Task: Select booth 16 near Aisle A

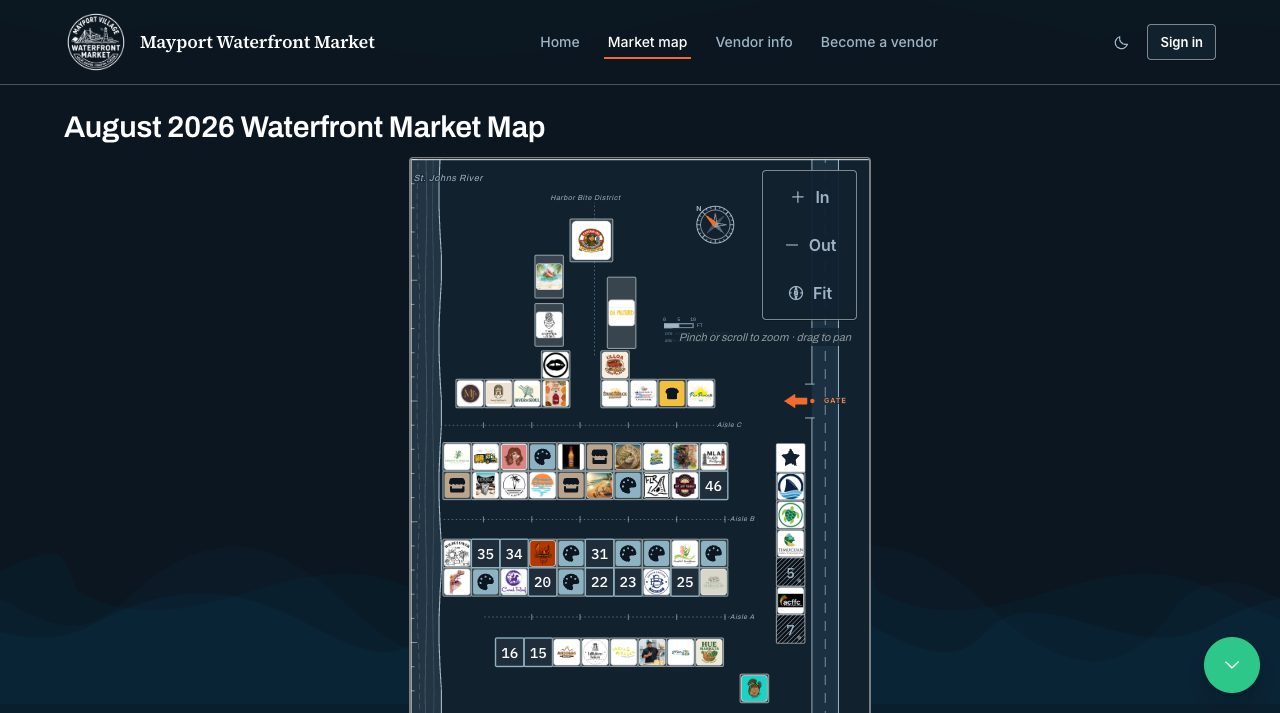Action: click(x=509, y=653)
